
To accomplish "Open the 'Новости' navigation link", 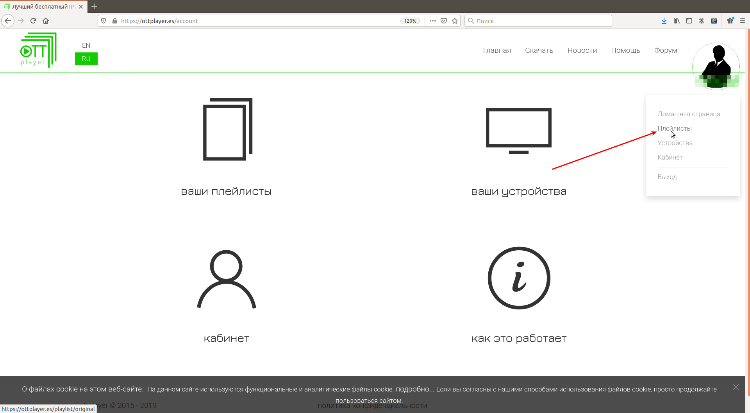I will click(582, 50).
